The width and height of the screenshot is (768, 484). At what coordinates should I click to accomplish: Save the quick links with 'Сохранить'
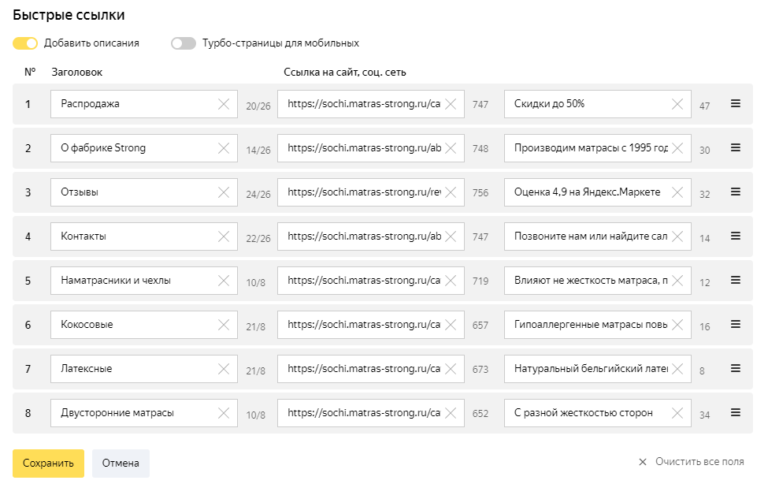tap(48, 463)
